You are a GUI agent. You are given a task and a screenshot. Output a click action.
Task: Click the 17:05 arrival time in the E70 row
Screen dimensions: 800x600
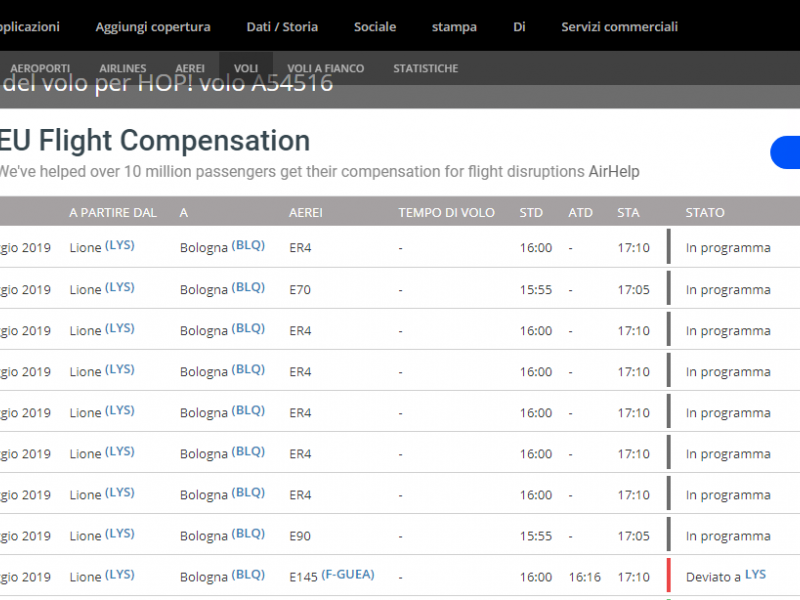[634, 290]
